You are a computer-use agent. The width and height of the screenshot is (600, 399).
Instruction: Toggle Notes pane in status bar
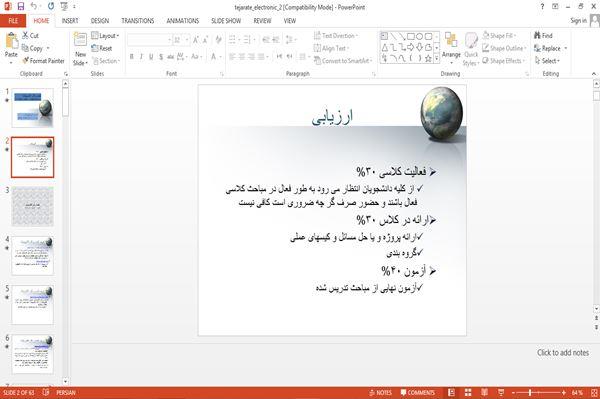(380, 392)
